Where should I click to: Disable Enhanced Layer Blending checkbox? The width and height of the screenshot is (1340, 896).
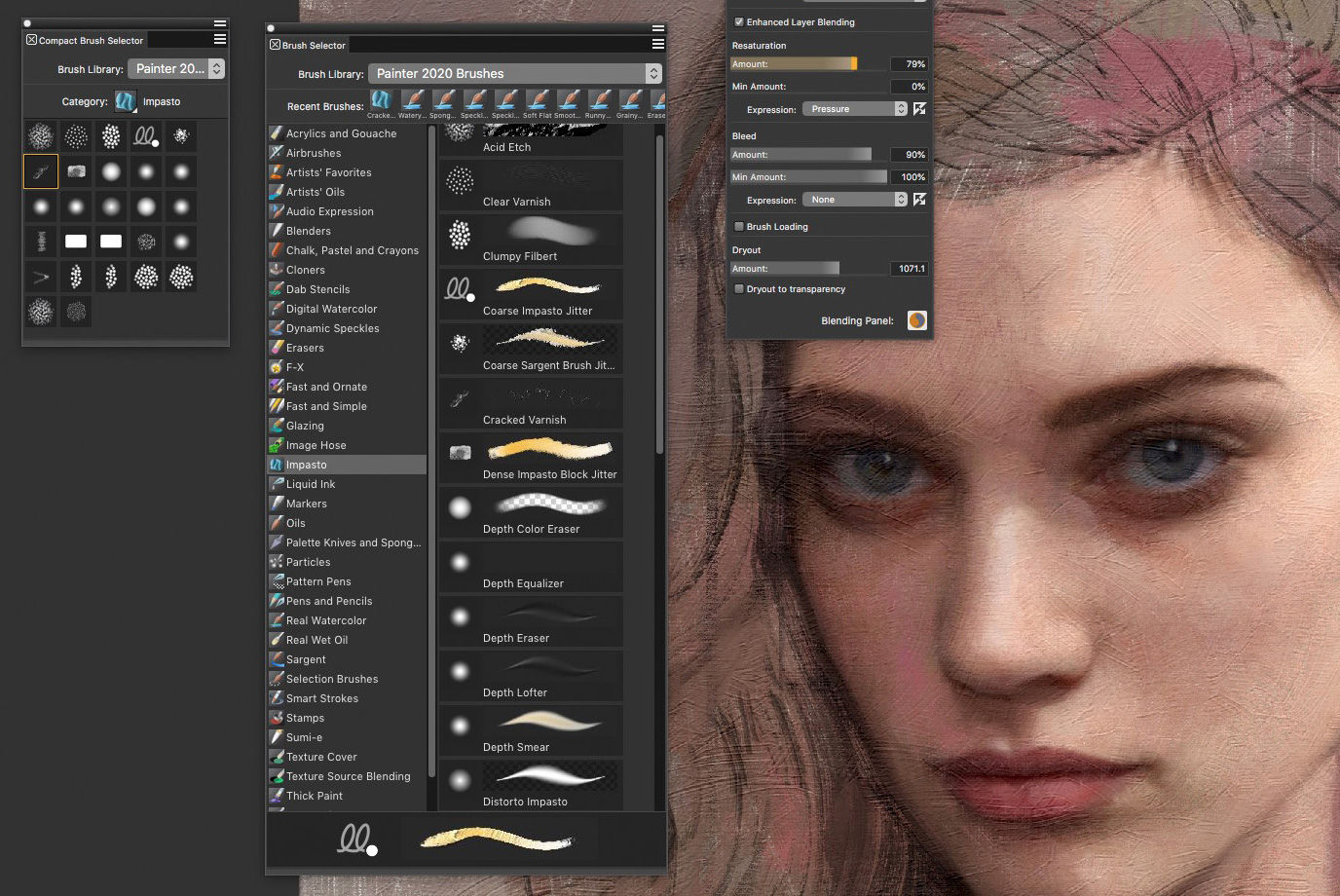pyautogui.click(x=739, y=21)
